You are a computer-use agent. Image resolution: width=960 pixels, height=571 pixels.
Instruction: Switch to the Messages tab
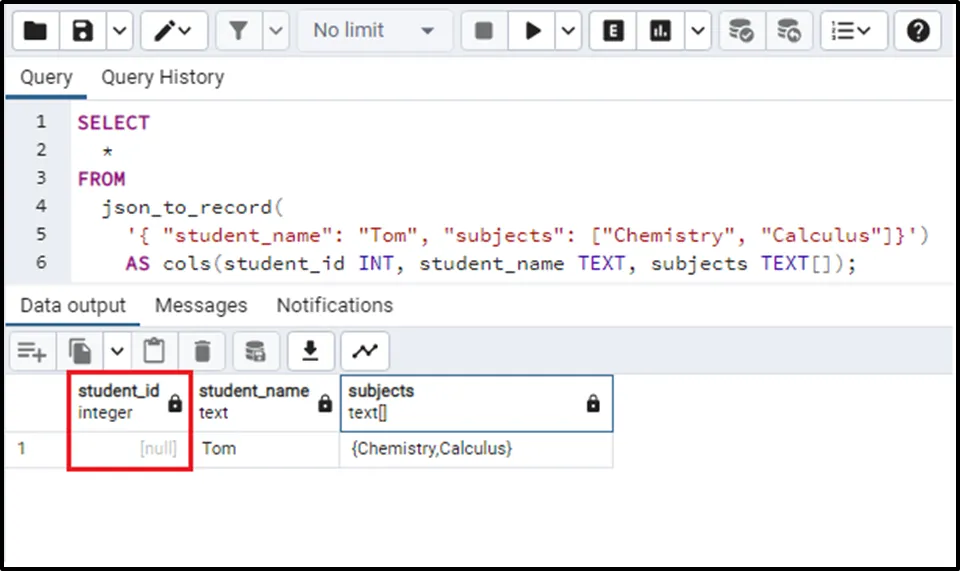point(201,305)
